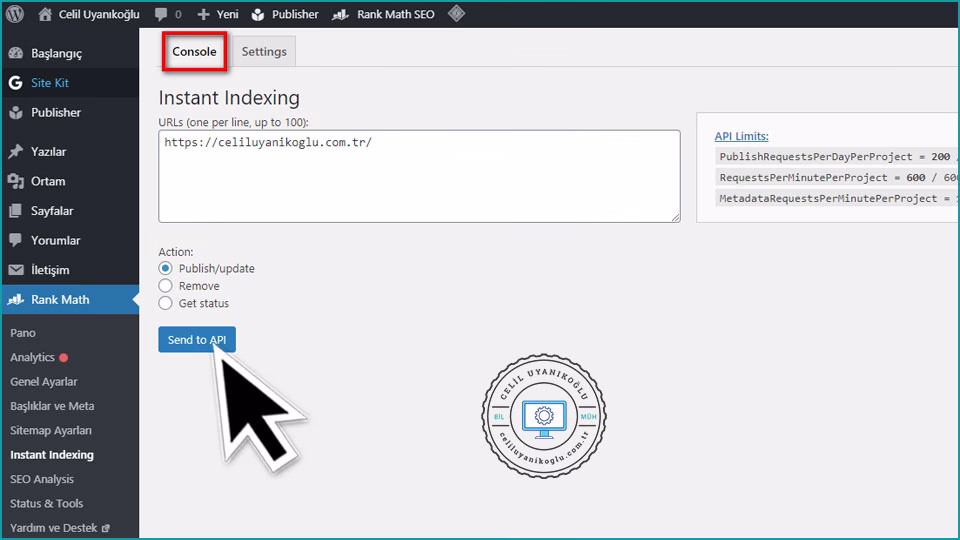Viewport: 960px width, 540px height.
Task: Switch to the Console tab
Action: (194, 52)
